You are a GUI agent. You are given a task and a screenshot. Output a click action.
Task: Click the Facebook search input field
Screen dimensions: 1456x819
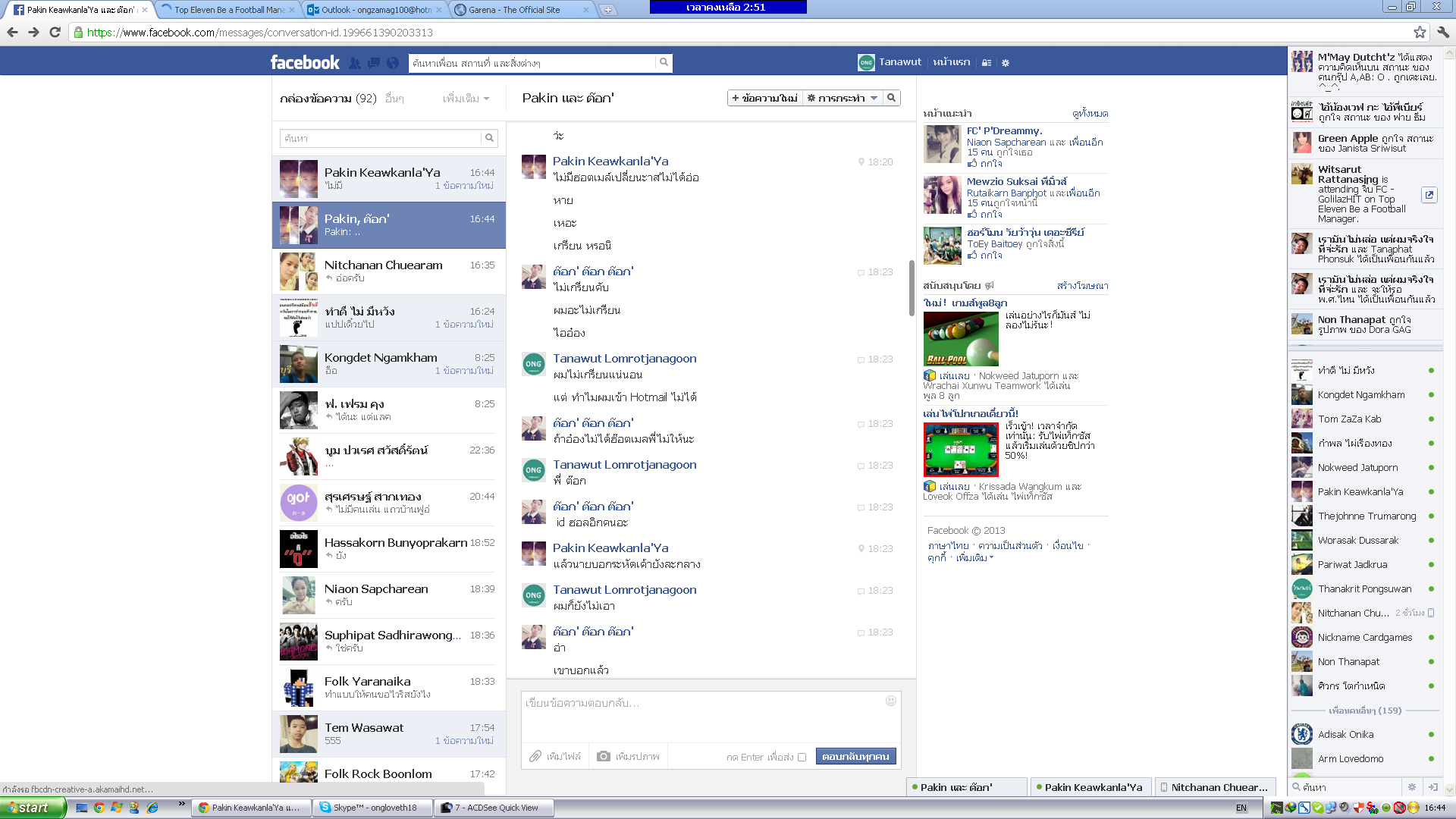coord(532,63)
